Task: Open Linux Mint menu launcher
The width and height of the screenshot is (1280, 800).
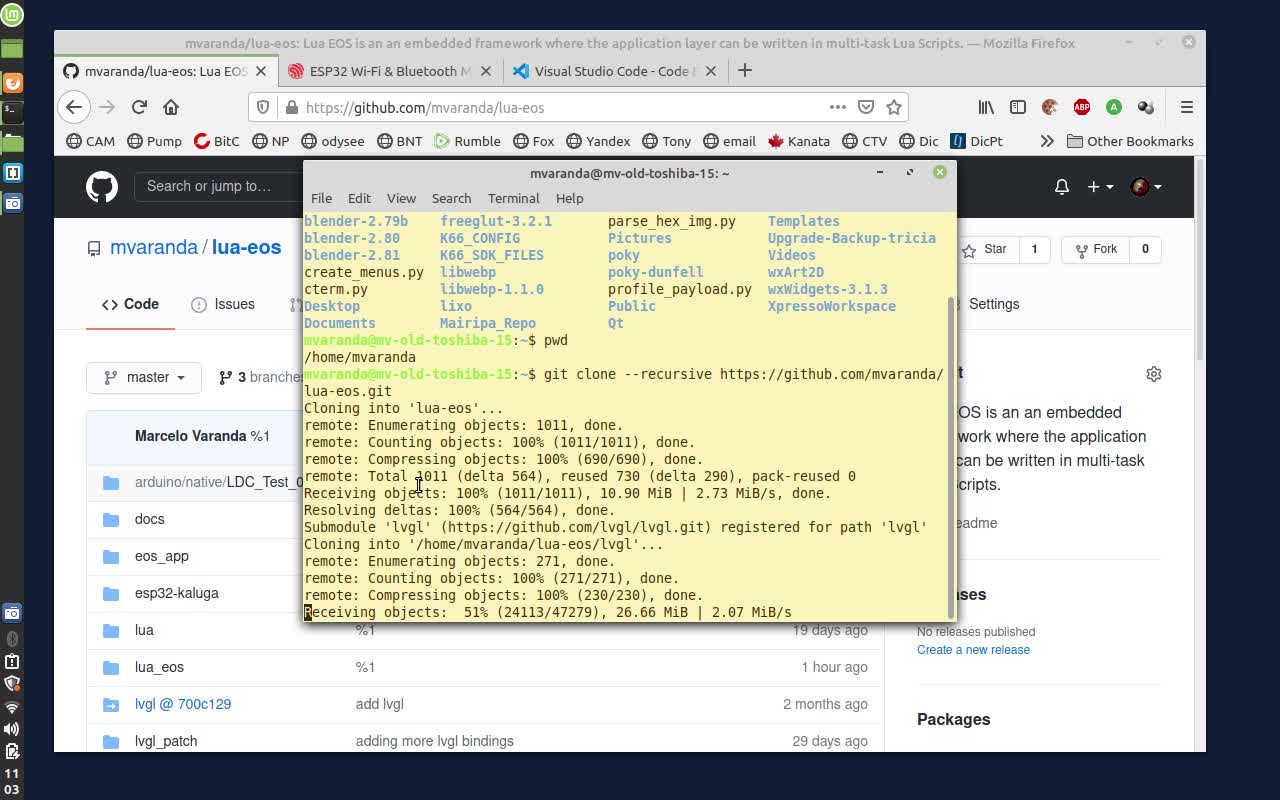Action: coord(12,14)
